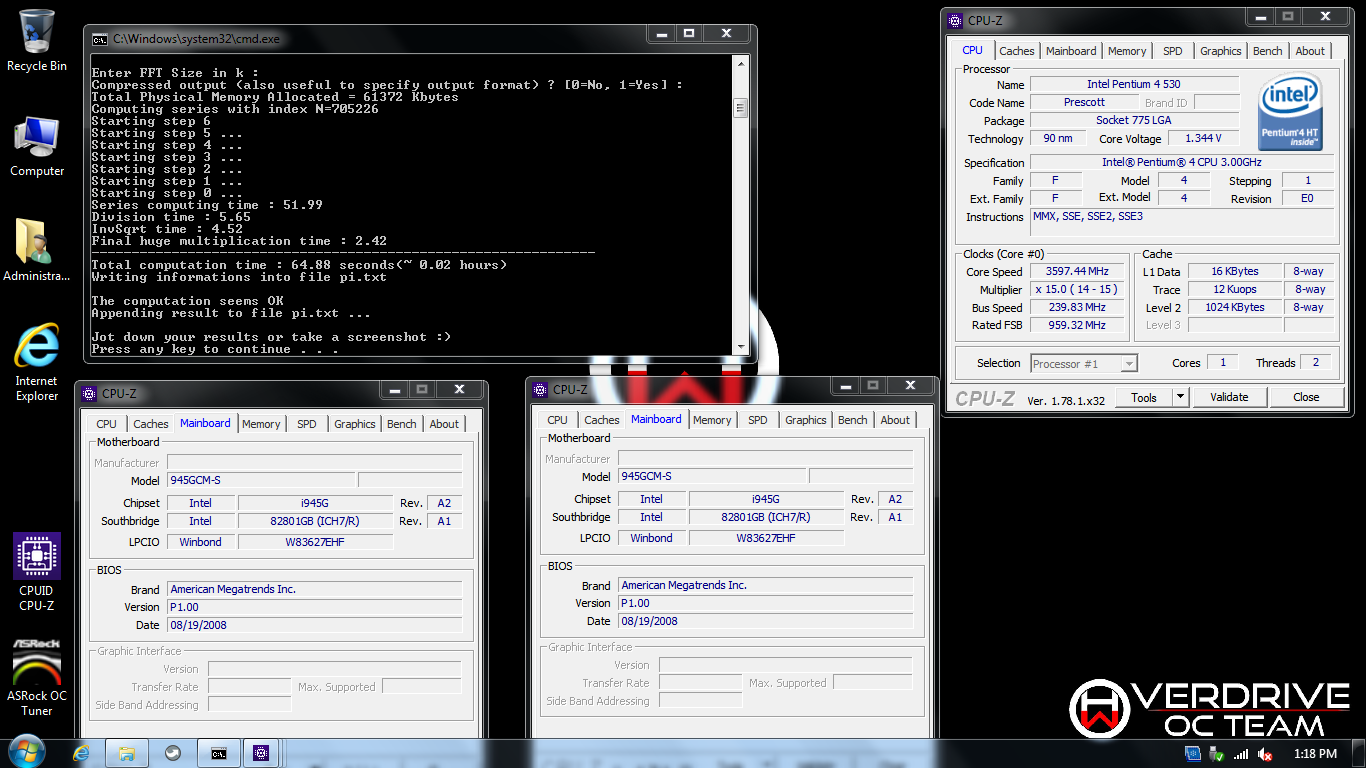Launch the CPUID CPU-Z desktop shortcut
The image size is (1366, 768).
click(37, 571)
